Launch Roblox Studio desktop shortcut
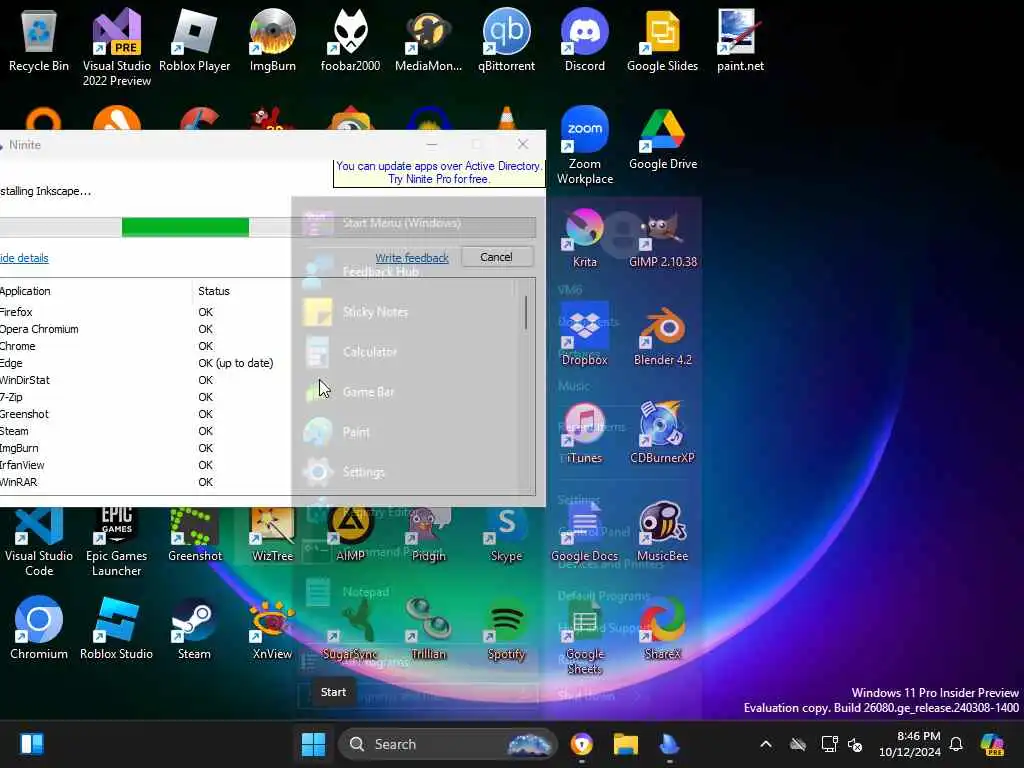The image size is (1024, 768). tap(116, 628)
